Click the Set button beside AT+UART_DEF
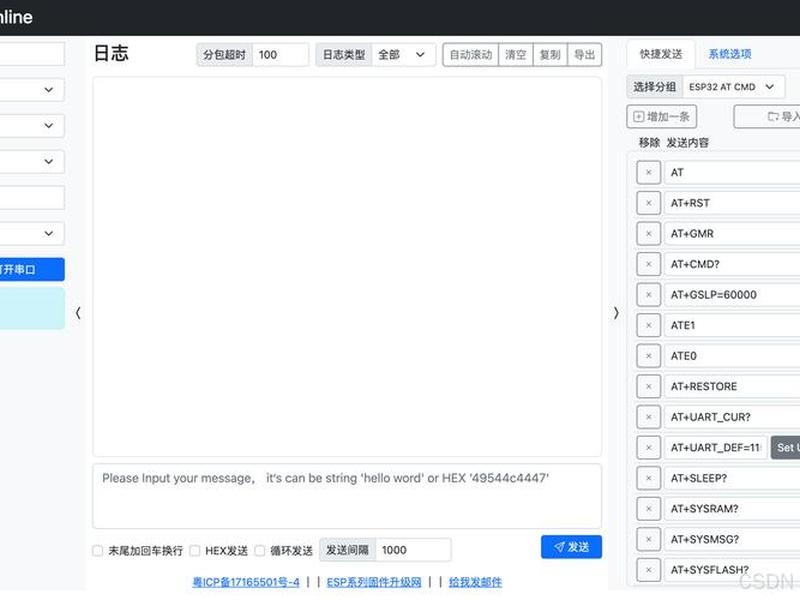 (x=785, y=447)
